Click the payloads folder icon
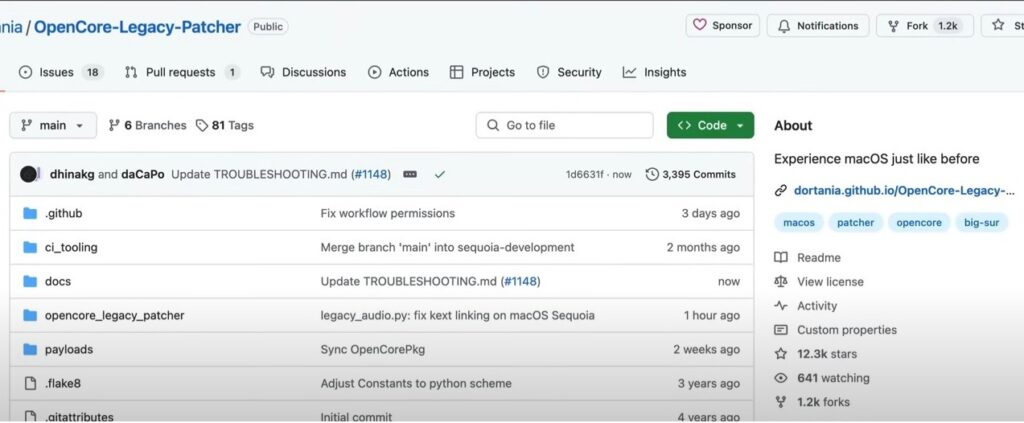The height and width of the screenshot is (423, 1024). click(x=30, y=349)
